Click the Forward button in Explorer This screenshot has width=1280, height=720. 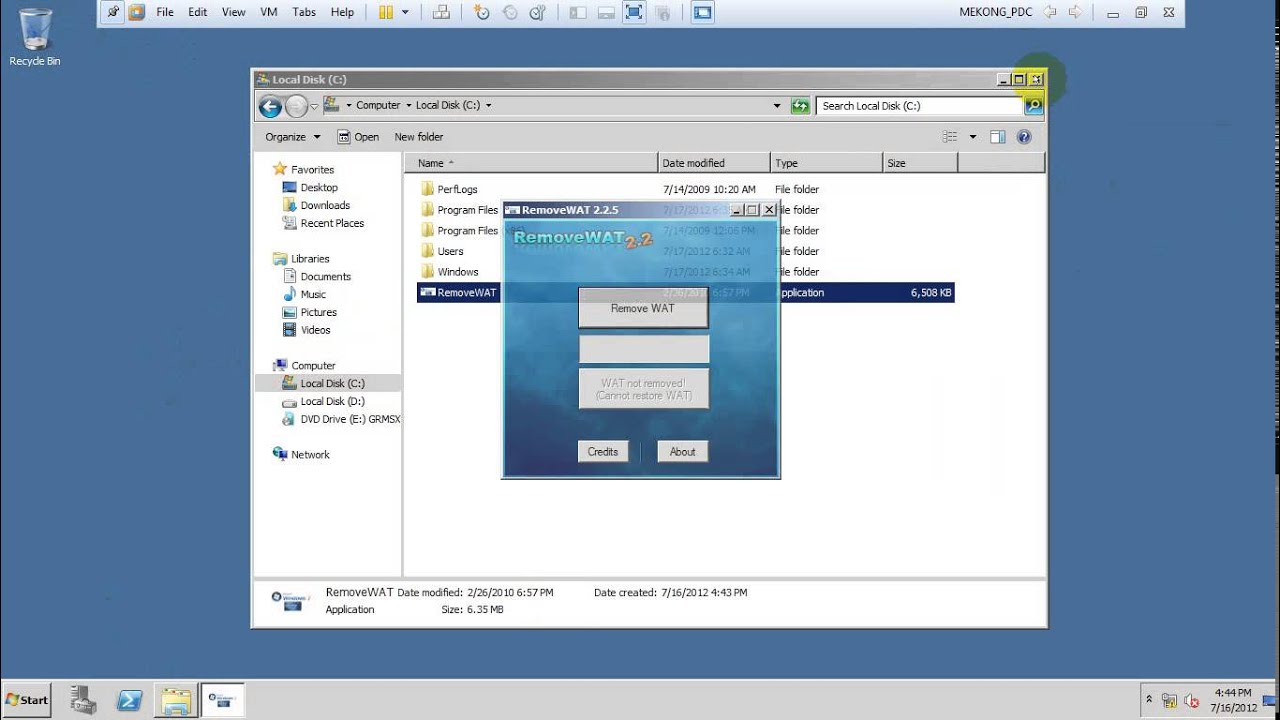296,106
